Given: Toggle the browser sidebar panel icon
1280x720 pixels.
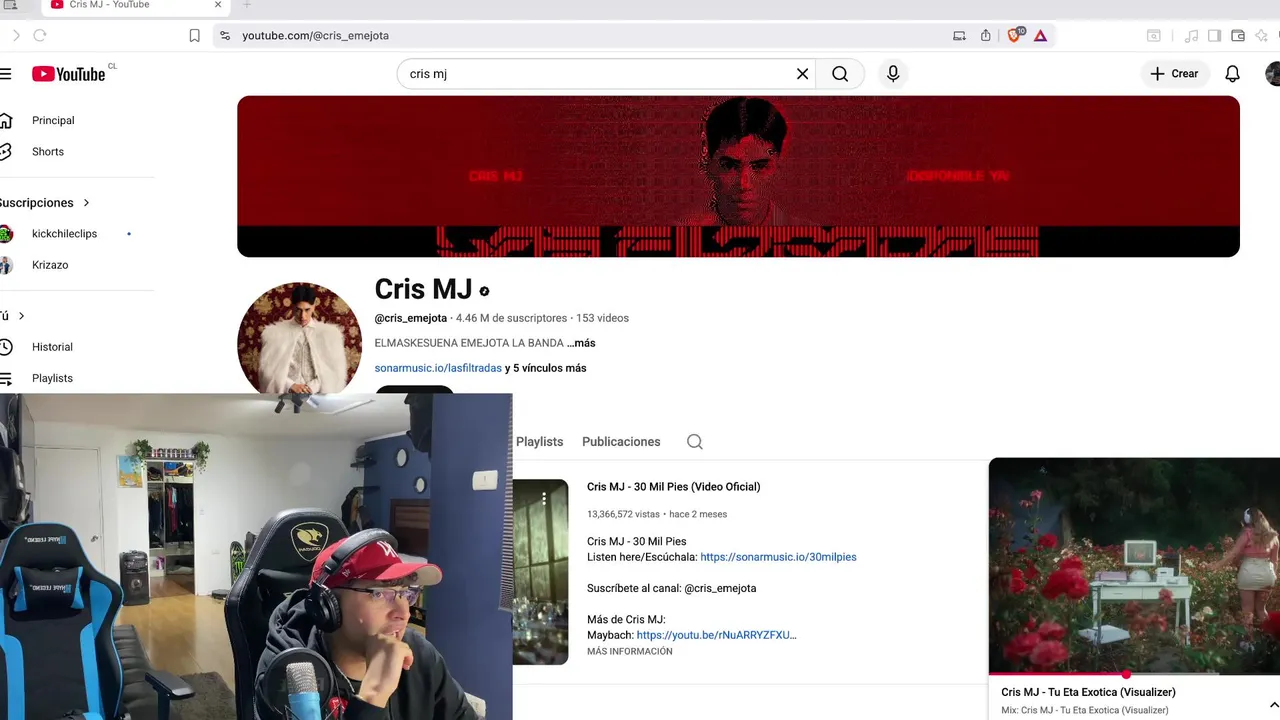Looking at the screenshot, I should pyautogui.click(x=1214, y=35).
